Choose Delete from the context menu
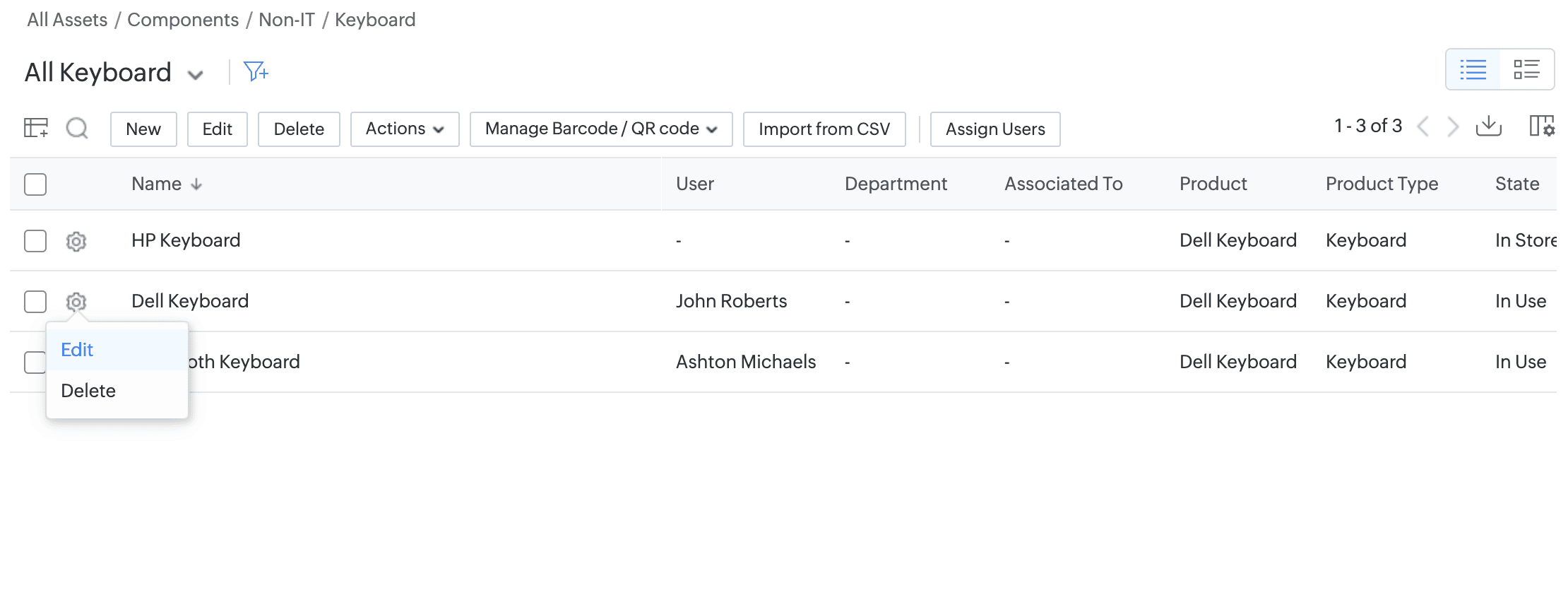 (x=88, y=391)
